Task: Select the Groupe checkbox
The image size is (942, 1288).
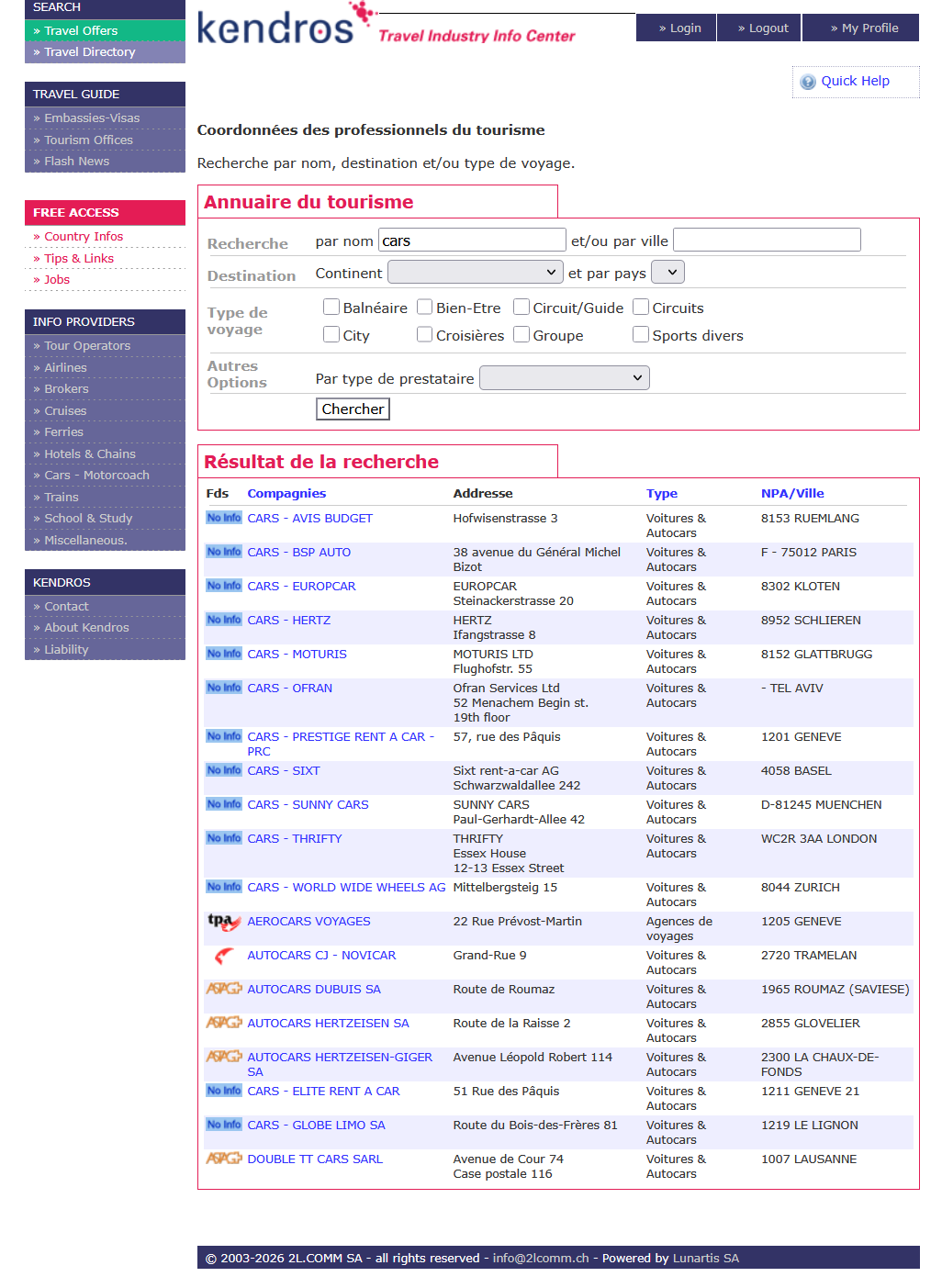Action: click(x=521, y=334)
